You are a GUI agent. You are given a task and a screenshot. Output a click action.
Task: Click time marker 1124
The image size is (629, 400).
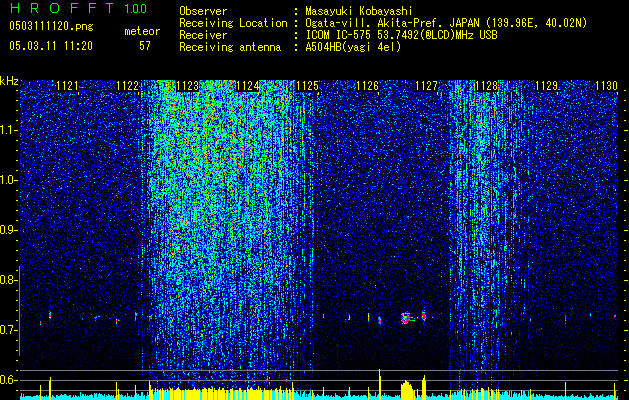click(248, 86)
